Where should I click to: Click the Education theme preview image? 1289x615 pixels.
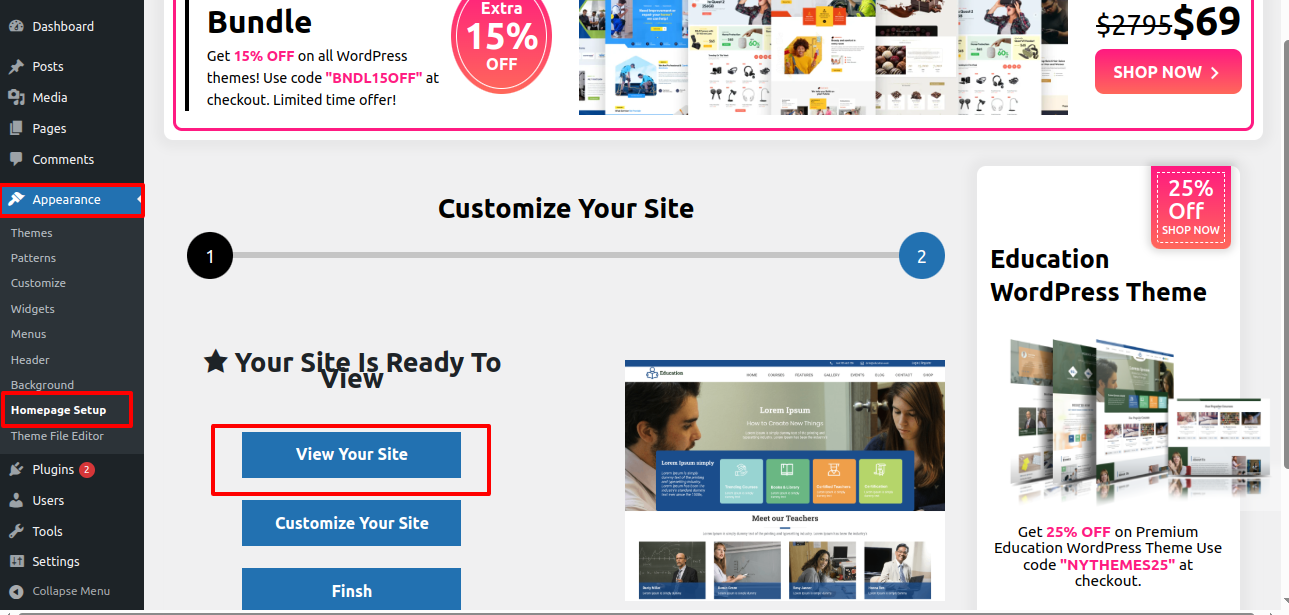785,481
